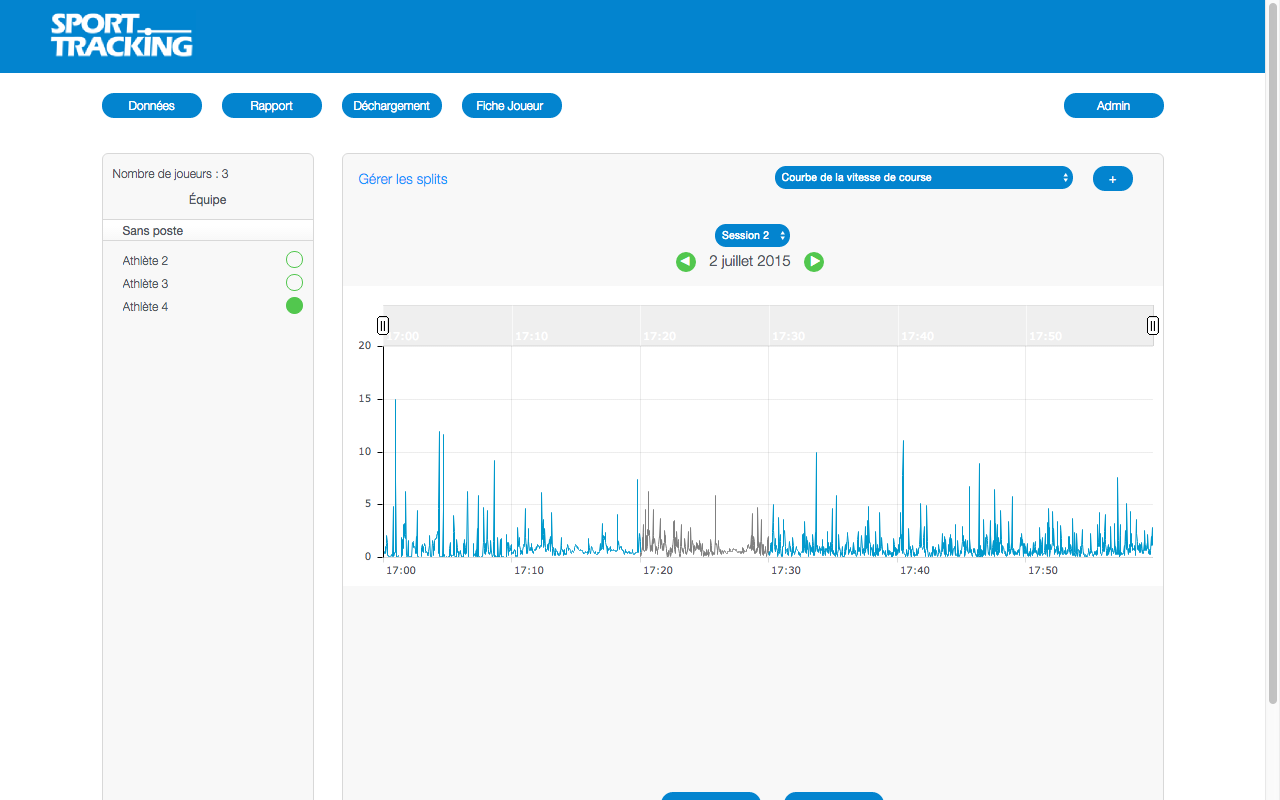Viewport: 1280px width, 800px height.
Task: Open the Déchargement page
Action: (x=392, y=106)
